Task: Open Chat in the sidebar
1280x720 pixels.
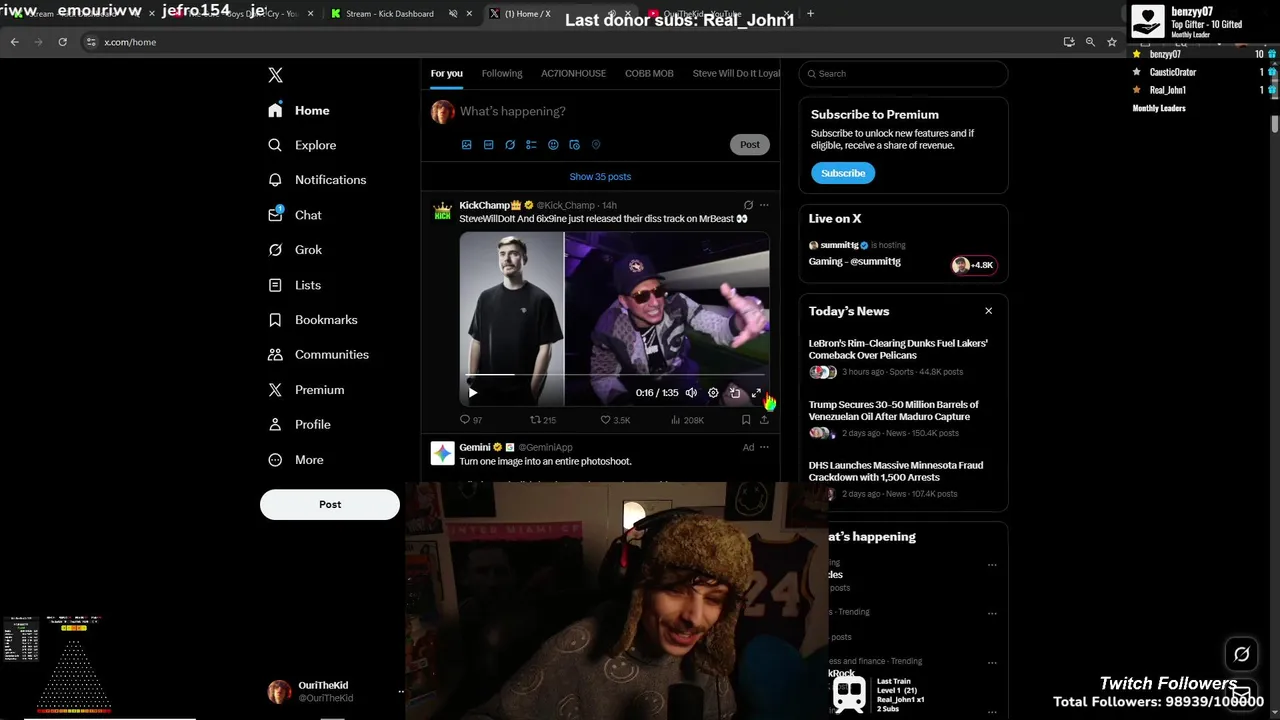Action: pyautogui.click(x=295, y=215)
